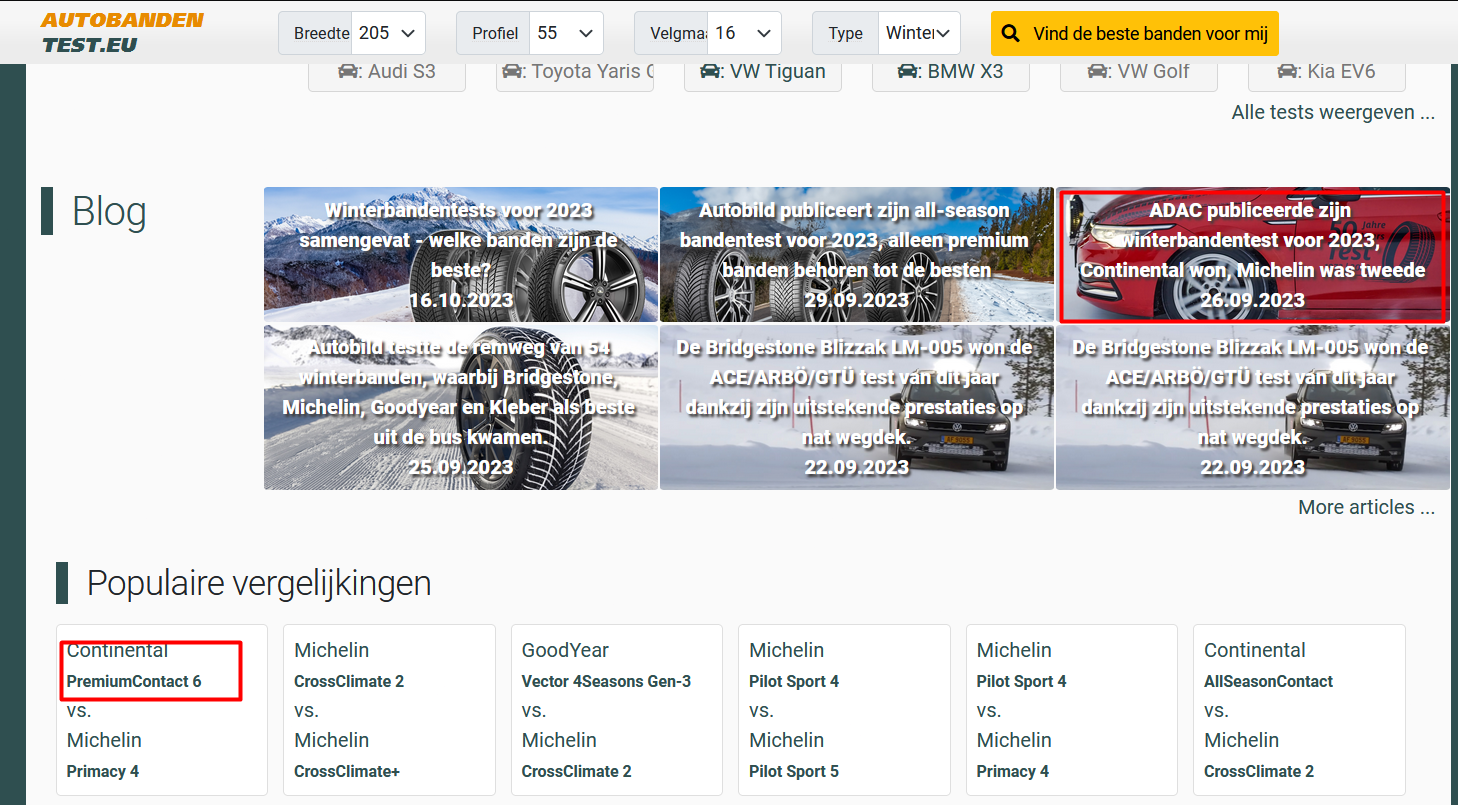The height and width of the screenshot is (805, 1458).
Task: Click date '16.10.2023' on the first article
Action: [x=461, y=300]
